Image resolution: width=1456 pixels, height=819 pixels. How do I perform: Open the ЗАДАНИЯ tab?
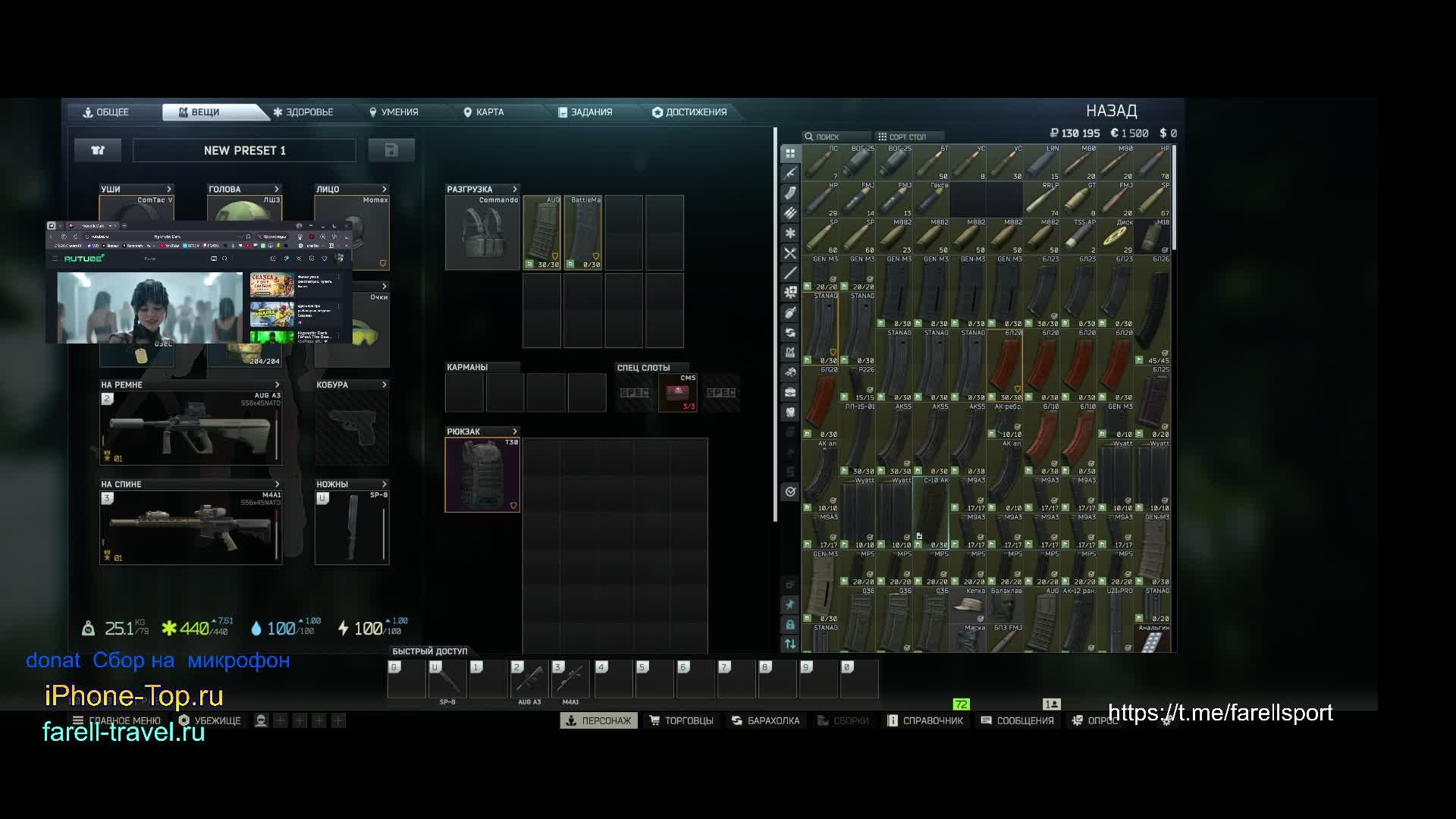point(585,112)
